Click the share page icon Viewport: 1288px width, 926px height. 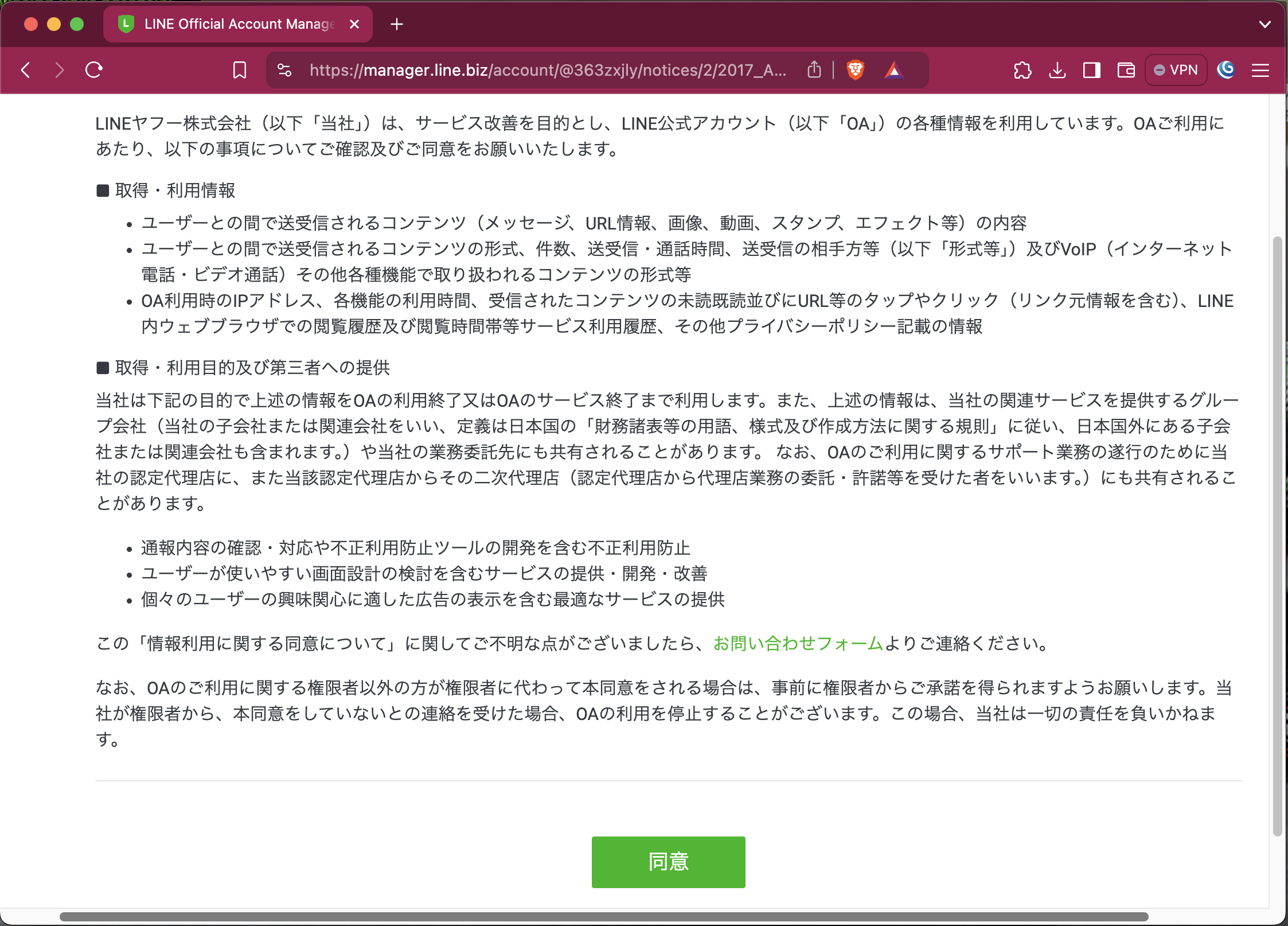click(814, 70)
